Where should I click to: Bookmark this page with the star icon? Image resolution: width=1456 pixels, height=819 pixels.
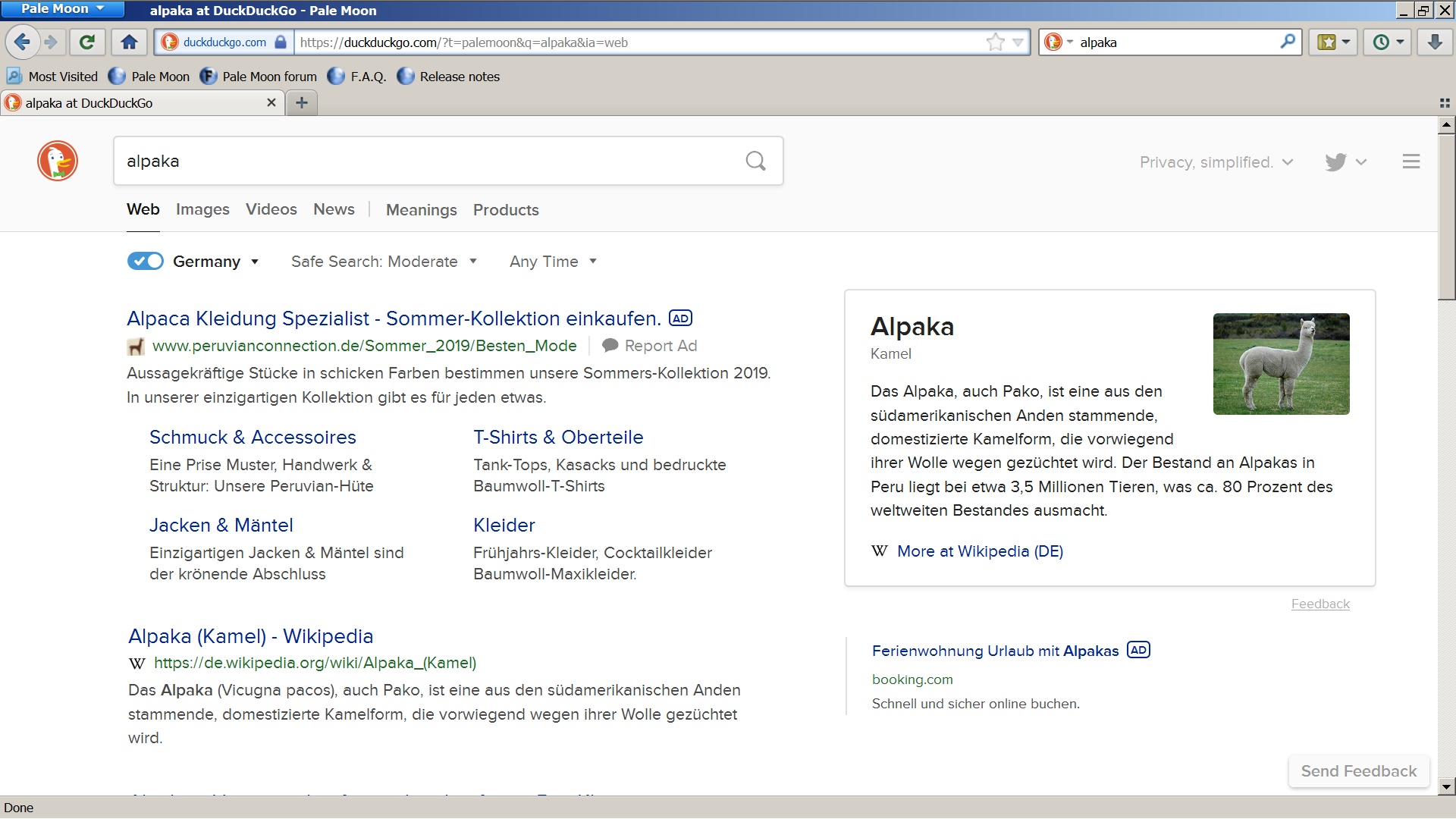(x=995, y=42)
